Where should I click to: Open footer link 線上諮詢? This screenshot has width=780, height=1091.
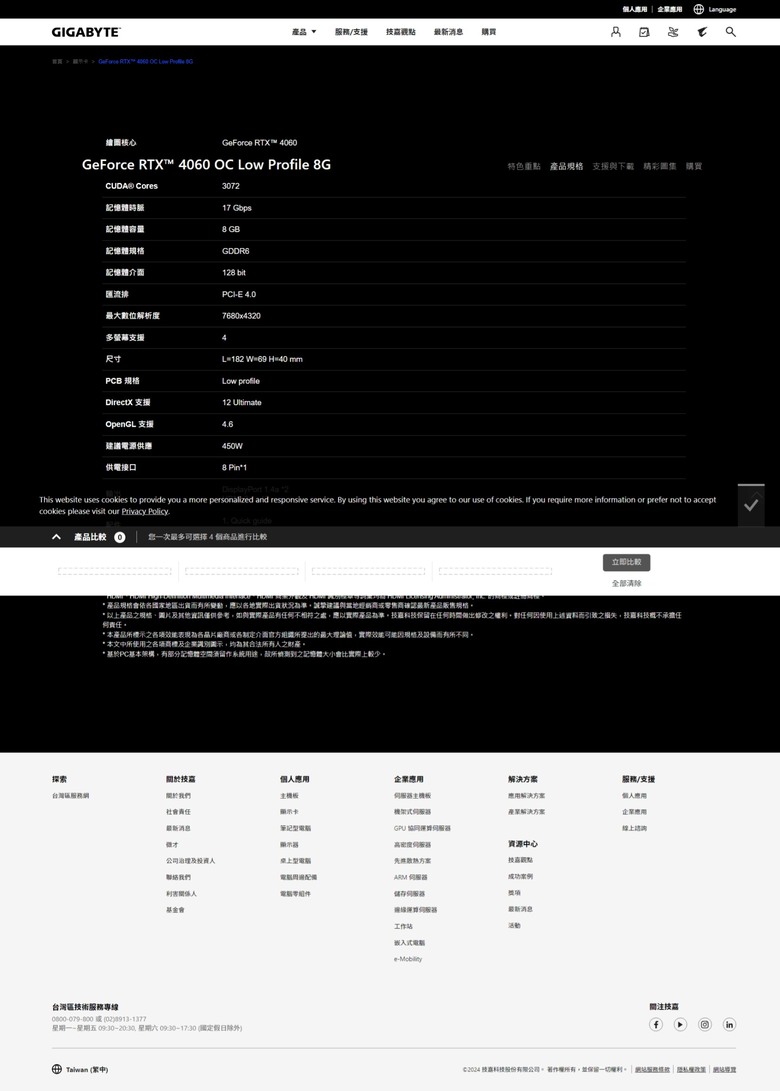(635, 828)
